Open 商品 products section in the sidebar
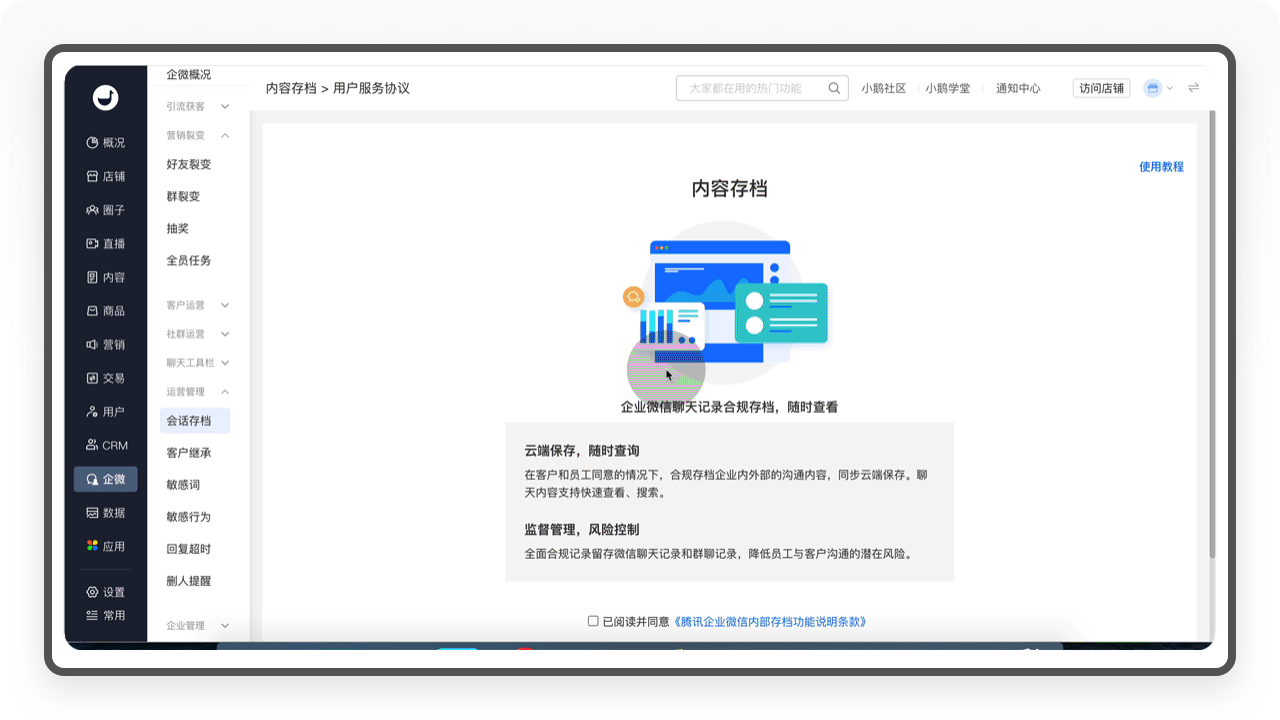1280x720 pixels. (x=105, y=311)
